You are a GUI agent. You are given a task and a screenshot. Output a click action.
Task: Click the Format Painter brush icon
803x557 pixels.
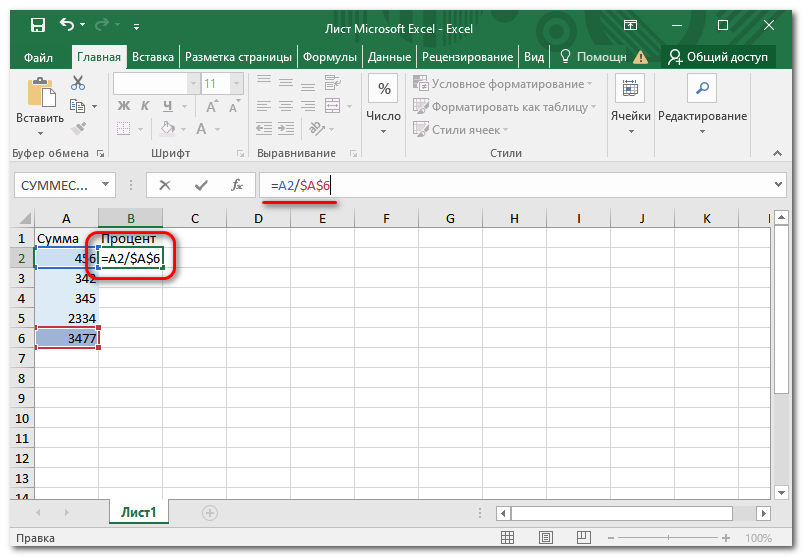[x=78, y=128]
